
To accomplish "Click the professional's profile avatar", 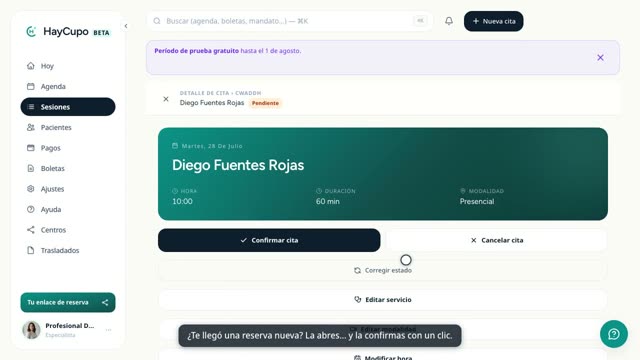I will coord(31,330).
